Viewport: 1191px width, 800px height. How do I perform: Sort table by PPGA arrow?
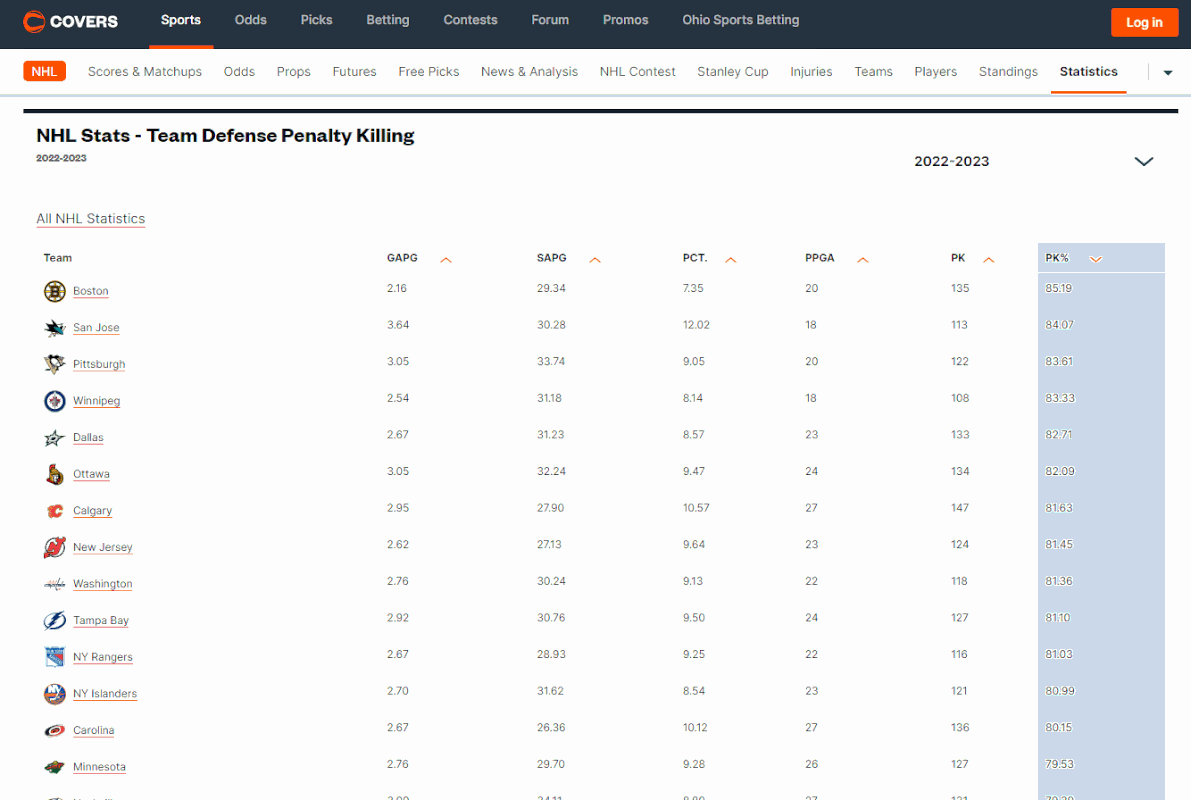[x=863, y=260]
